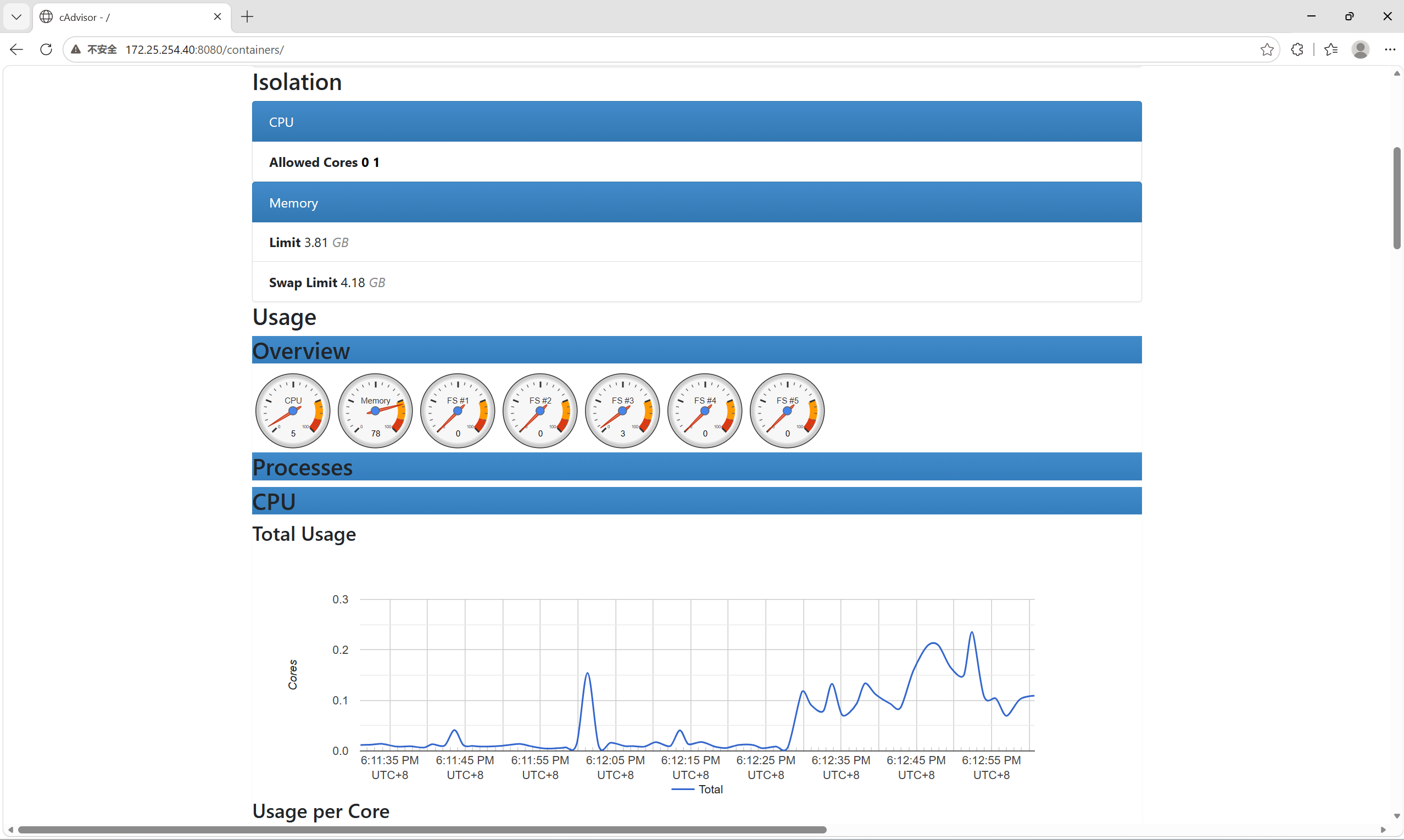Click the scroll left arrow

point(10,830)
